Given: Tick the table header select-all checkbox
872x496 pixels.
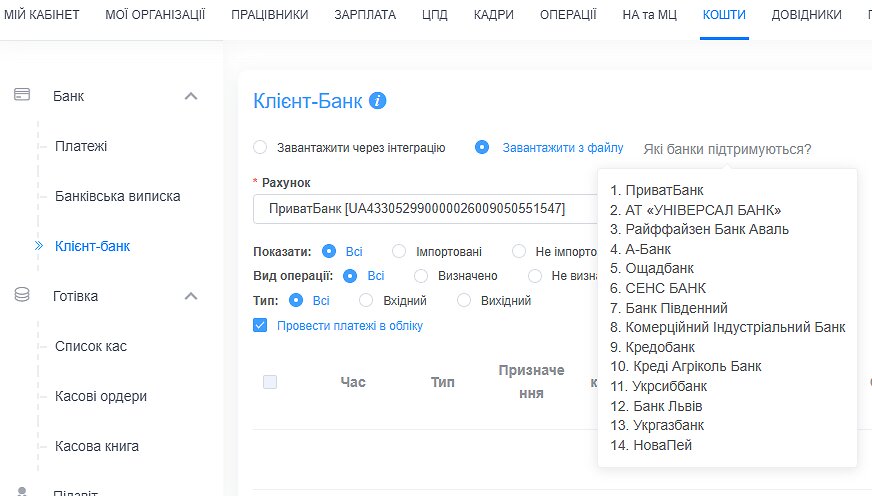Looking at the screenshot, I should pos(270,382).
